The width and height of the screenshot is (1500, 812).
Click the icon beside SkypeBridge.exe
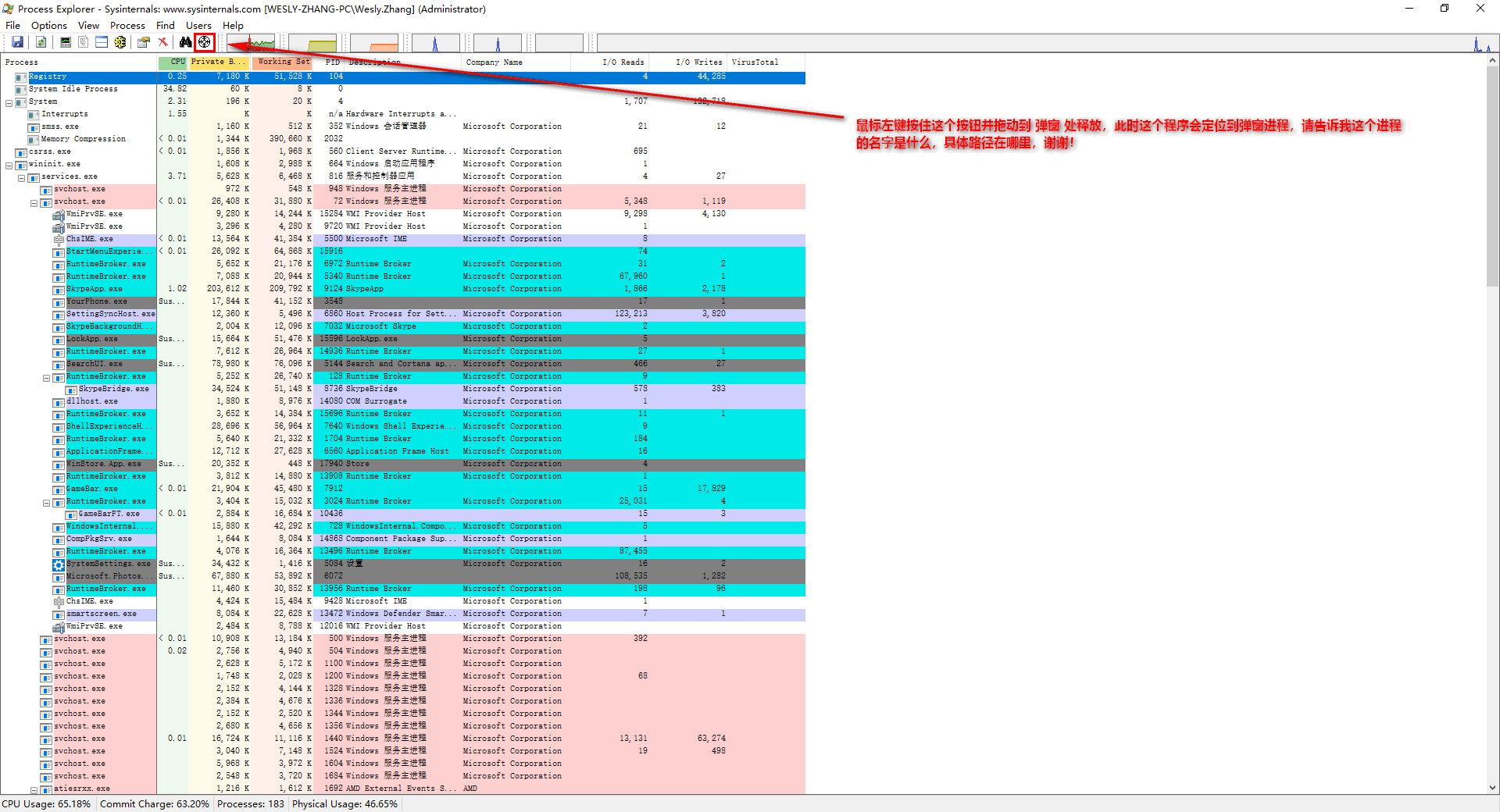click(x=71, y=389)
